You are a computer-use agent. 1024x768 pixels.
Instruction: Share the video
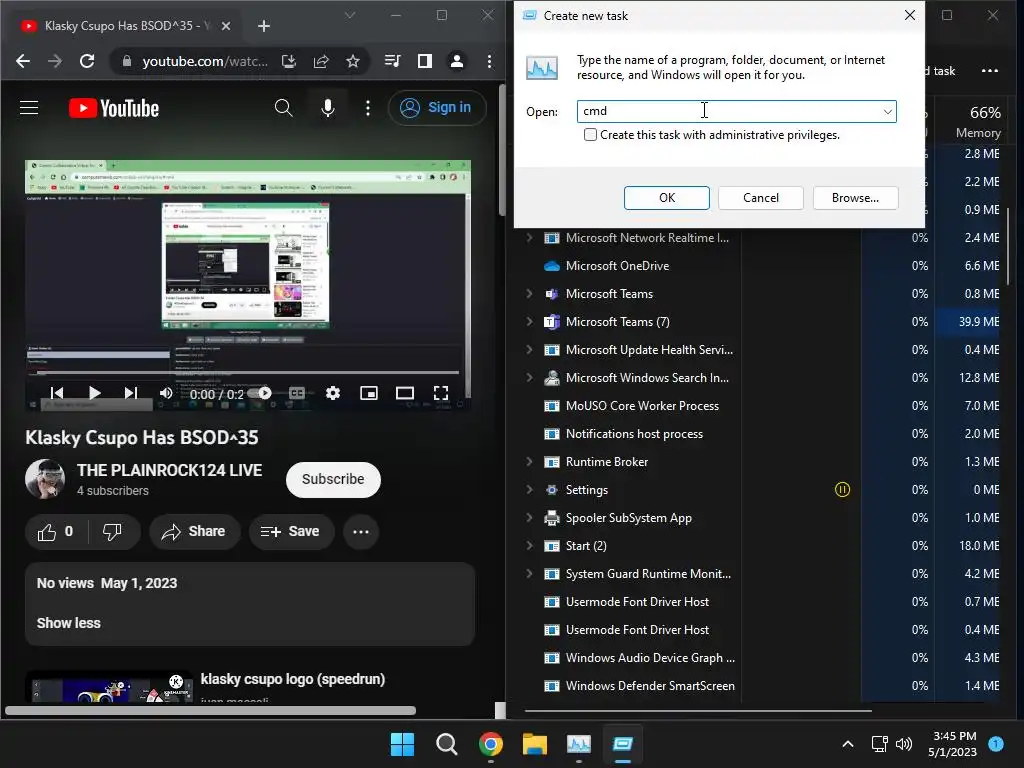(195, 532)
